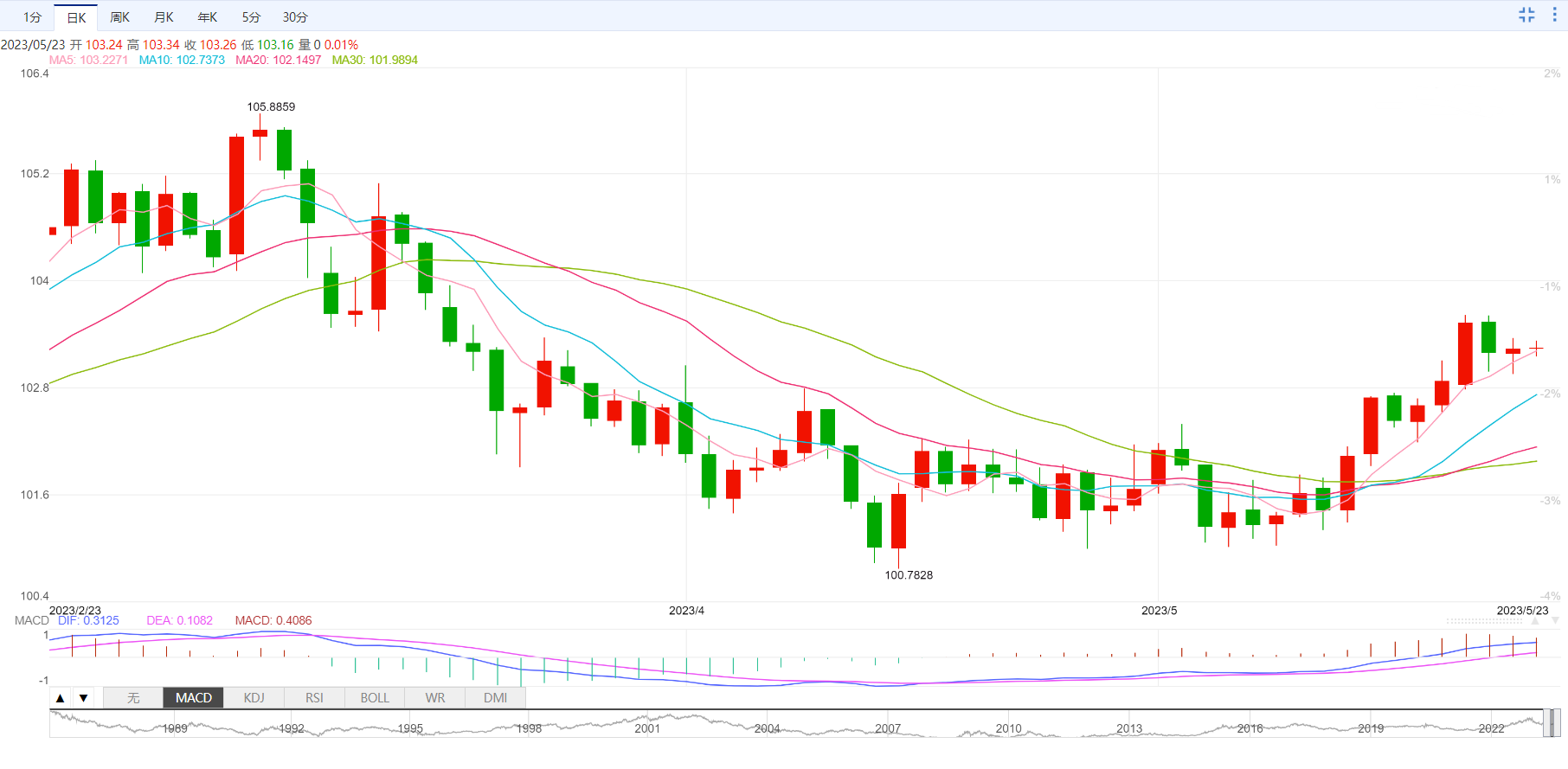Screen dimensions: 1568x769
Task: Show the BOLL indicator
Action: coord(375,698)
